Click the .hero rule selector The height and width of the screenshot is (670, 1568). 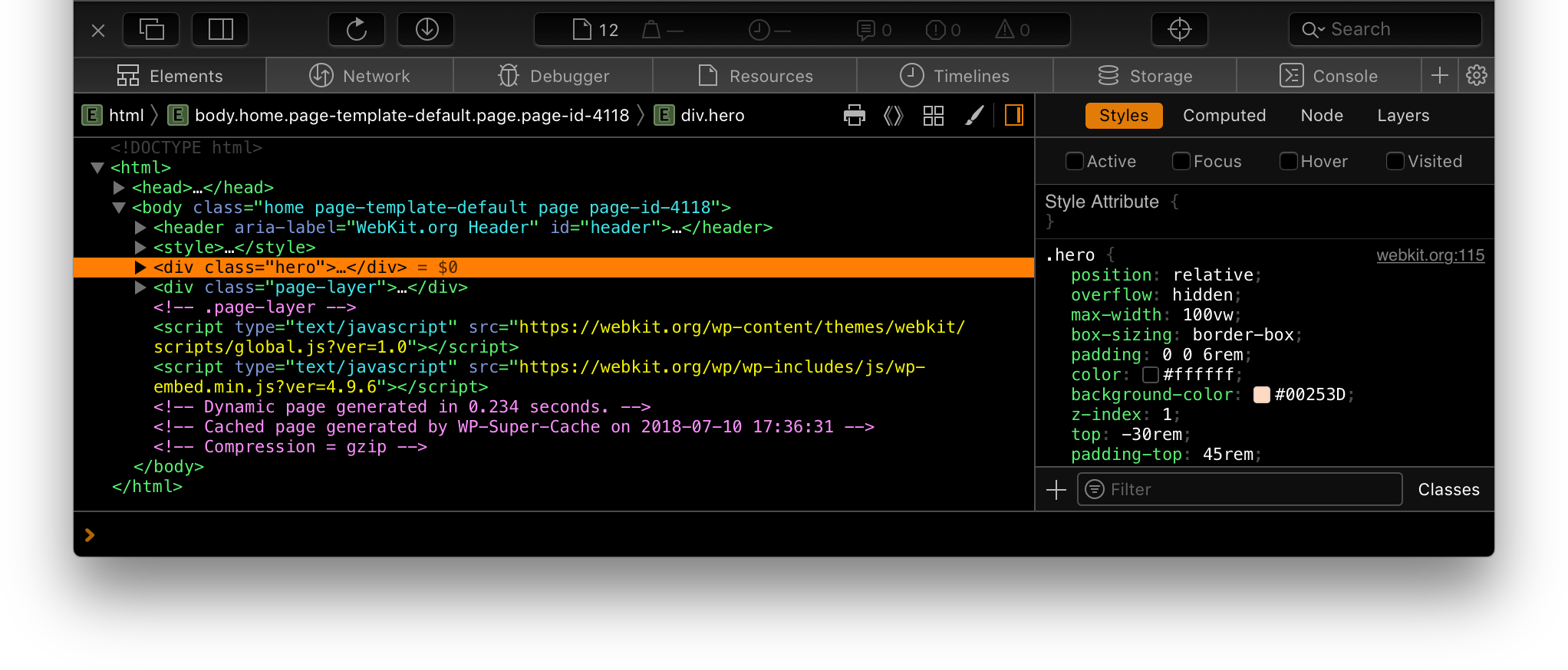click(1070, 255)
